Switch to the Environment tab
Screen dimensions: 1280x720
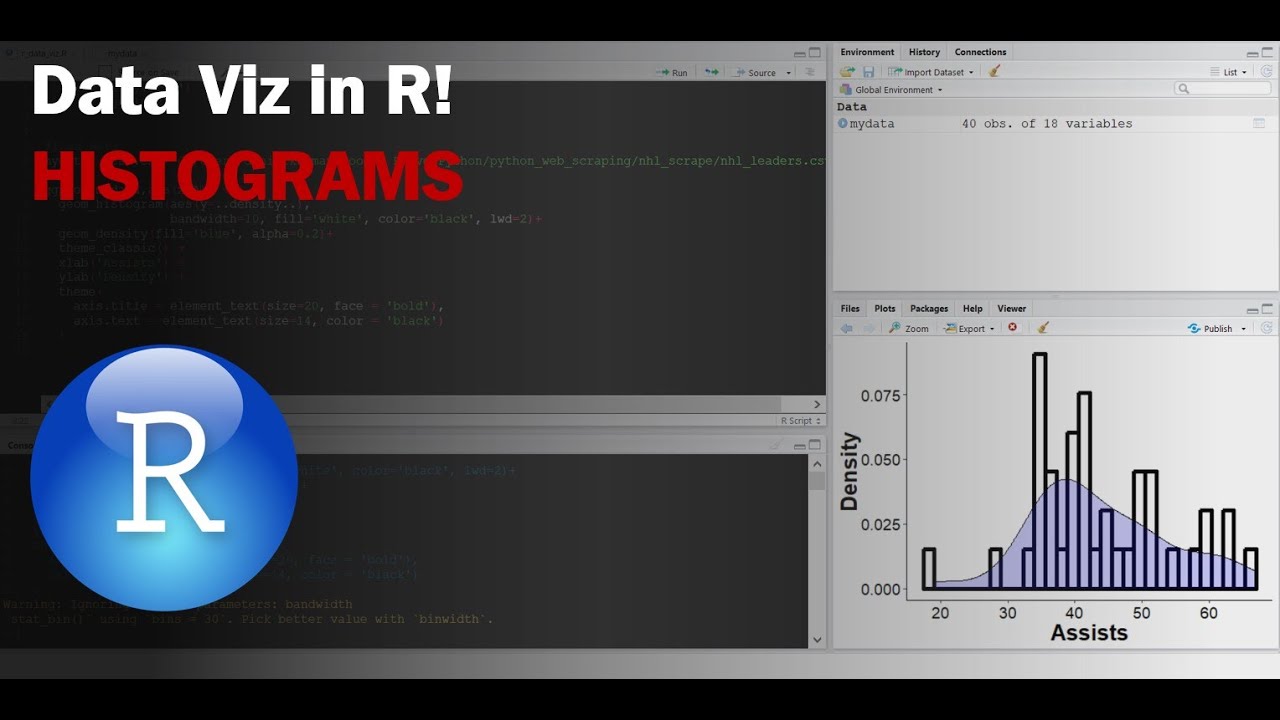pos(867,52)
